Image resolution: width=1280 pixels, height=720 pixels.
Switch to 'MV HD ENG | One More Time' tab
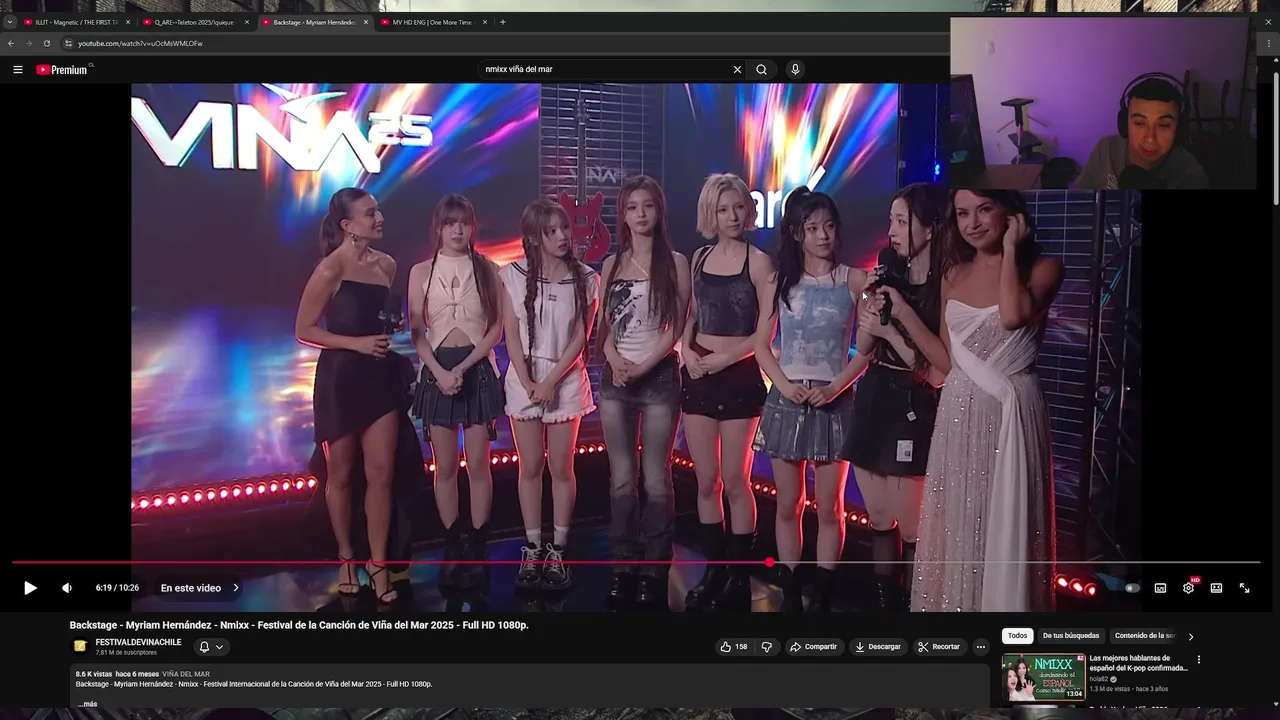(x=432, y=22)
